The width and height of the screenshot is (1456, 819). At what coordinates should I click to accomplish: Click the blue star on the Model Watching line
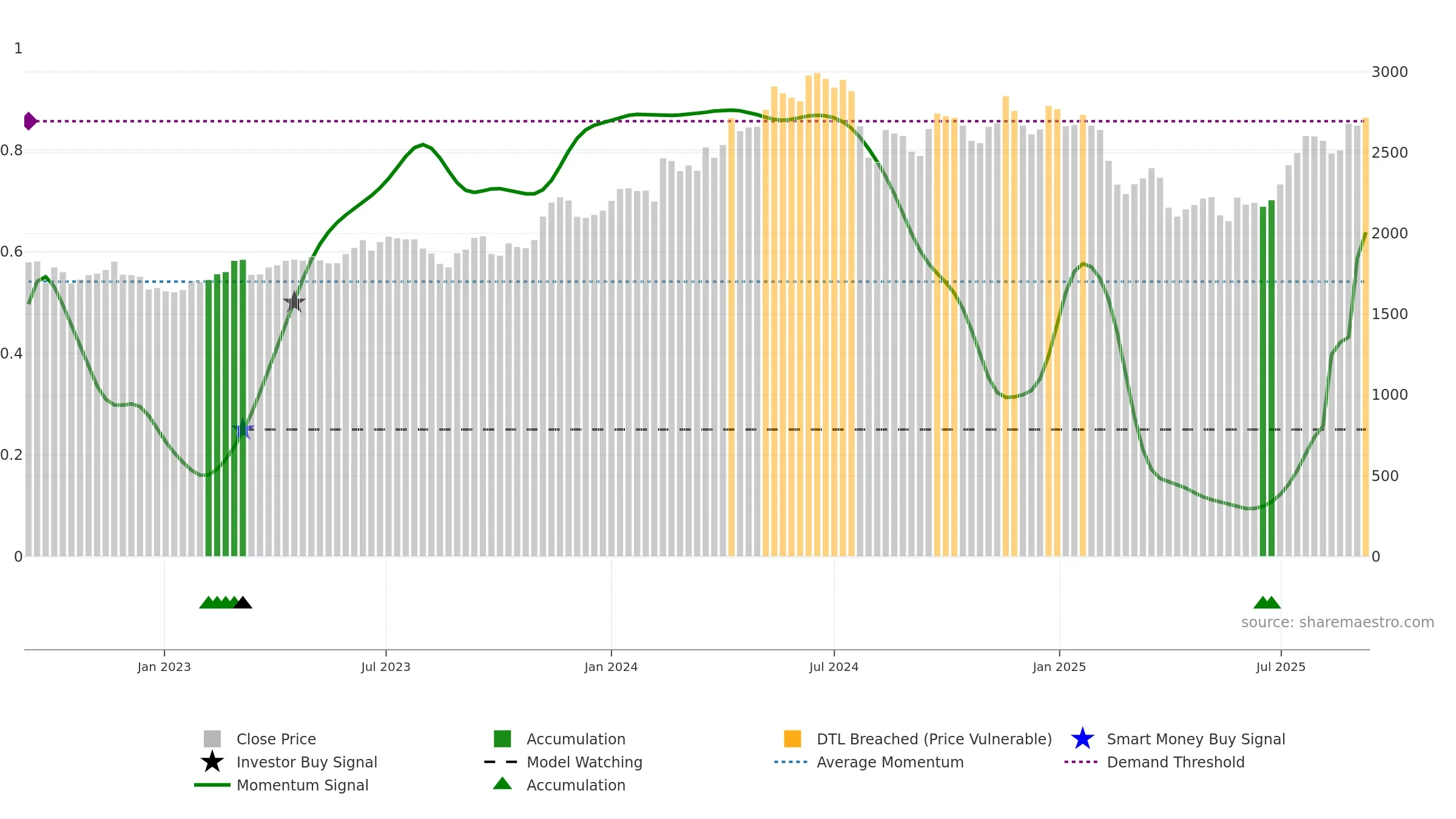coord(243,429)
